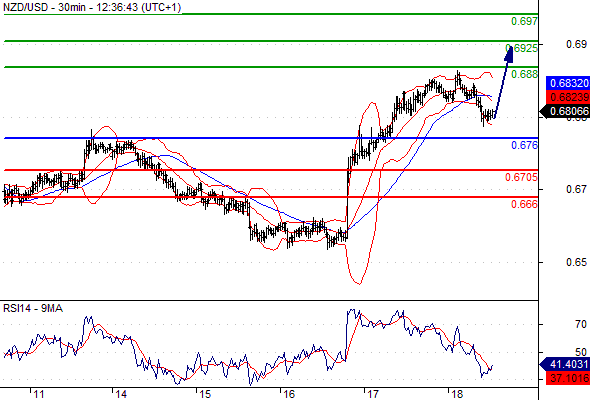Click date 18 on the time axis
The height and width of the screenshot is (400, 590).
pos(457,394)
